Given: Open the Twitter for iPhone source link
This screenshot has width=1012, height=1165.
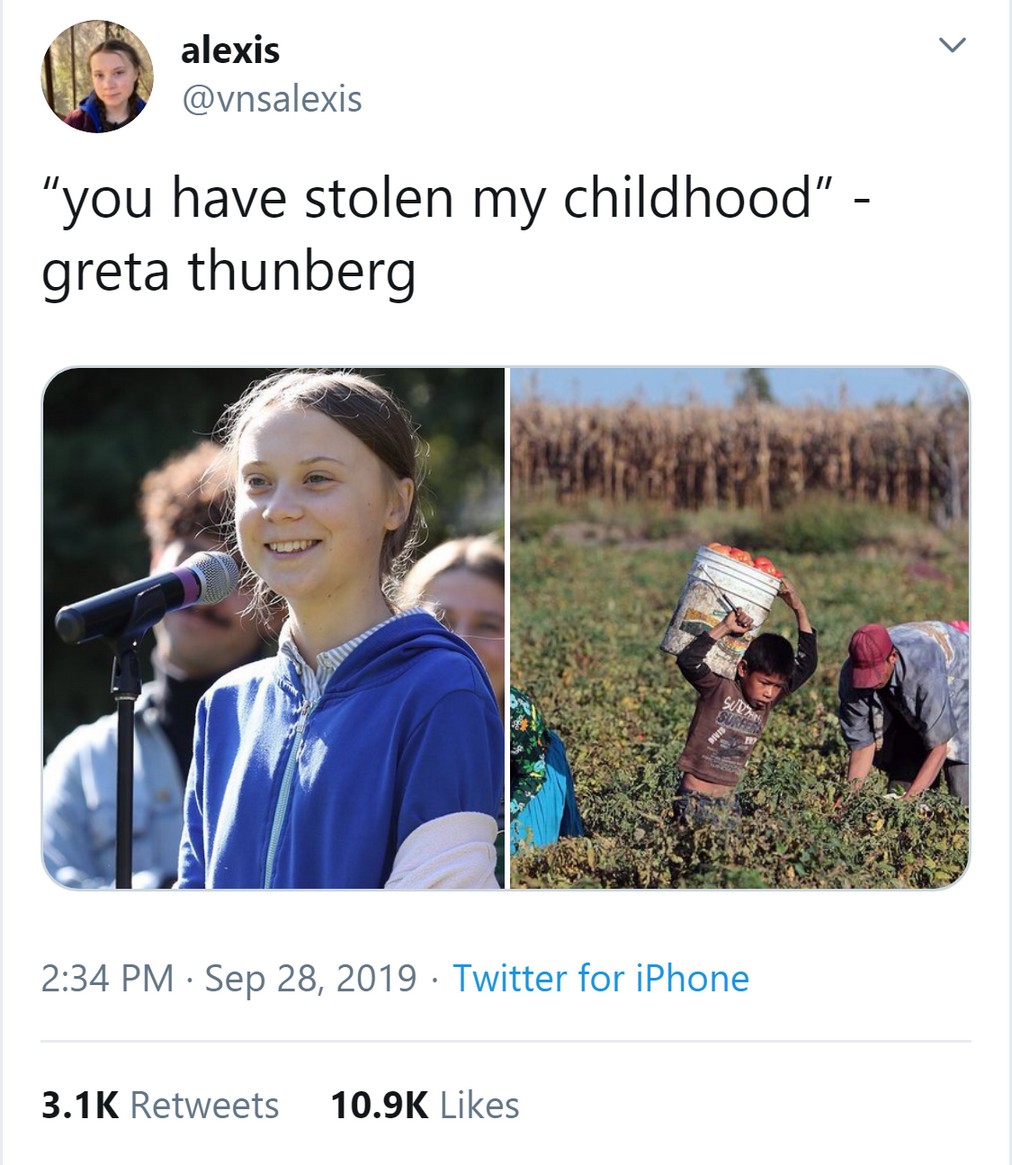Looking at the screenshot, I should click(600, 977).
